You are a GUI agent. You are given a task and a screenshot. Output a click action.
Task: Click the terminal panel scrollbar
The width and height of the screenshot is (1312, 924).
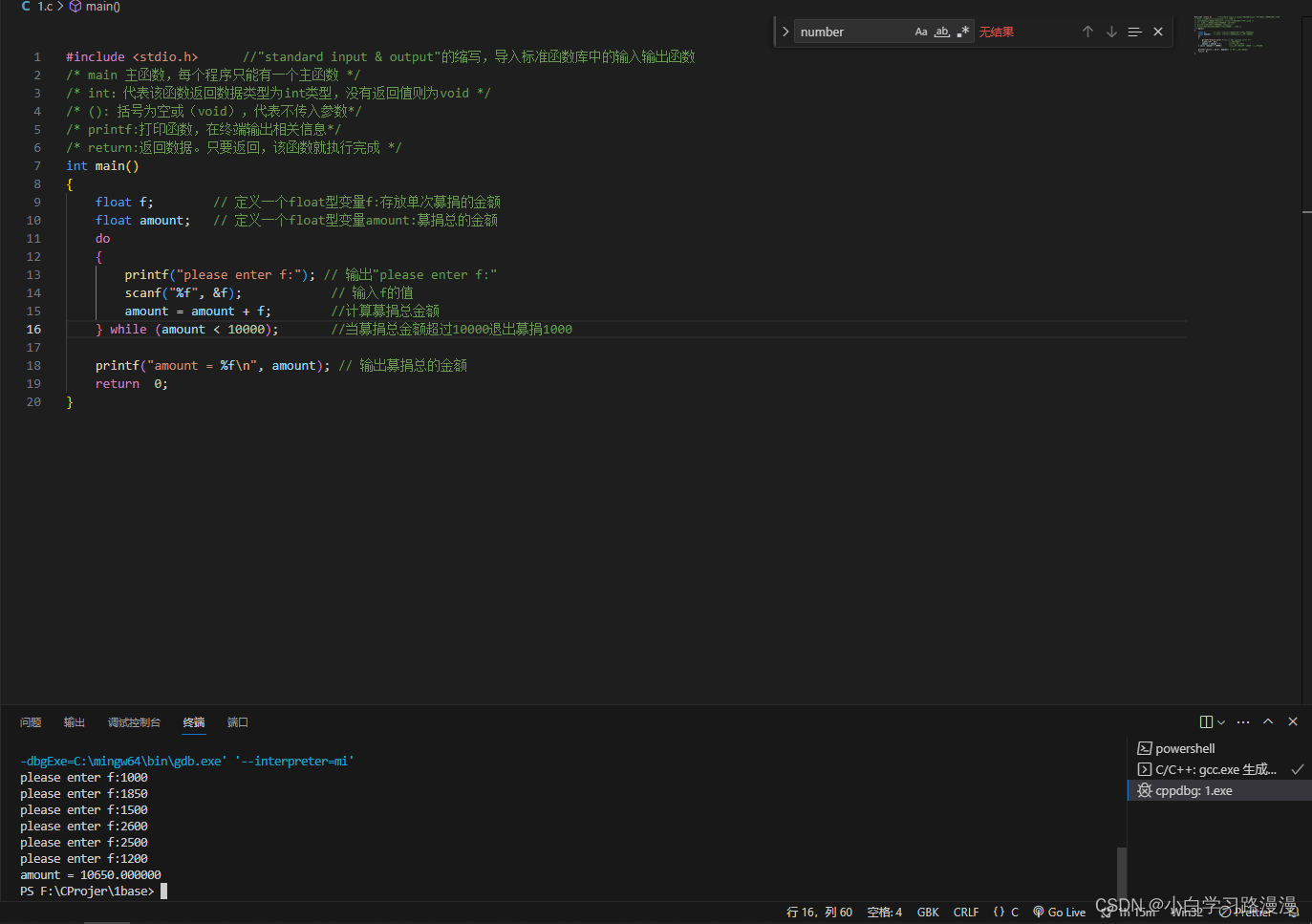1122,872
